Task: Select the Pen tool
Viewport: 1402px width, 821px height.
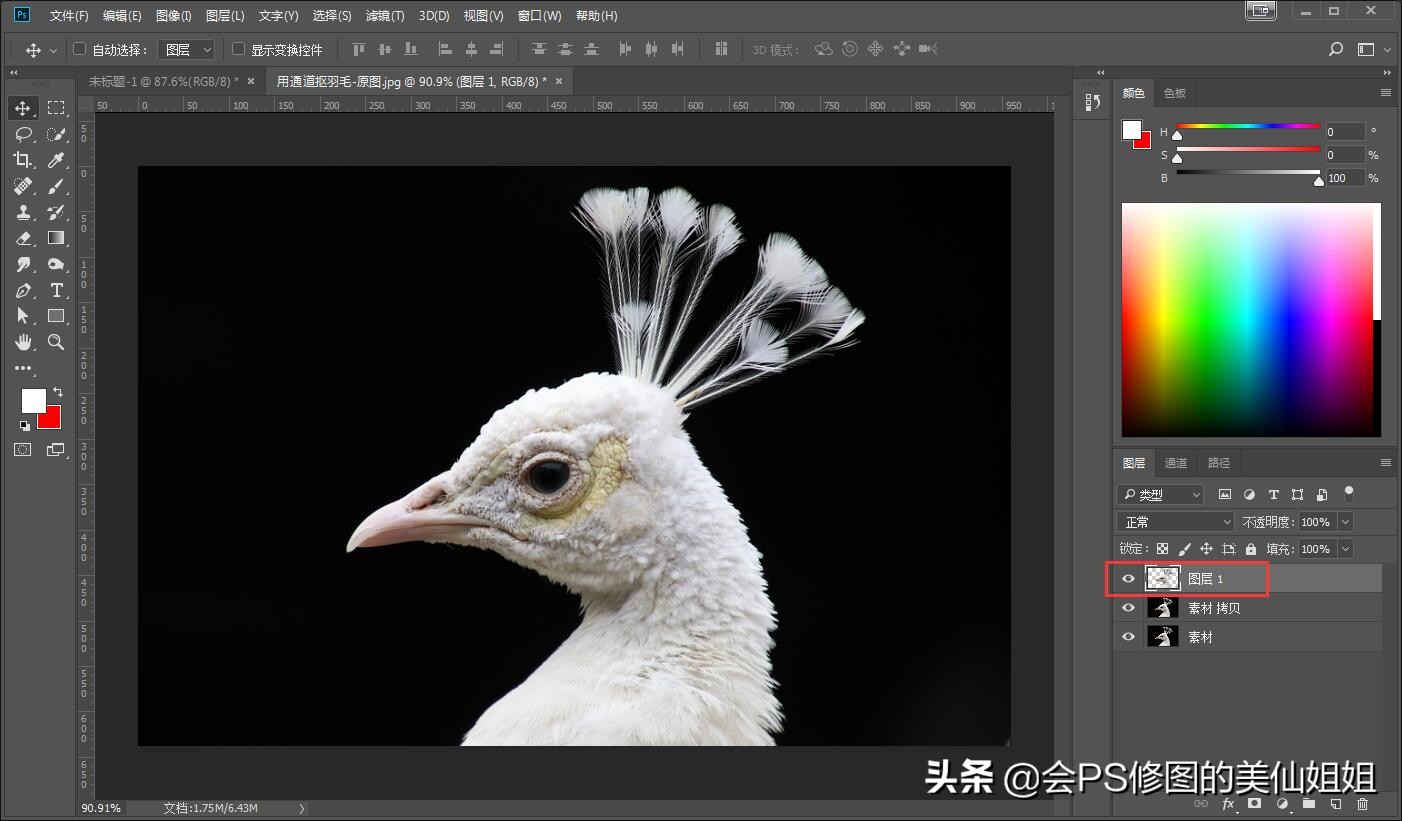Action: 23,290
